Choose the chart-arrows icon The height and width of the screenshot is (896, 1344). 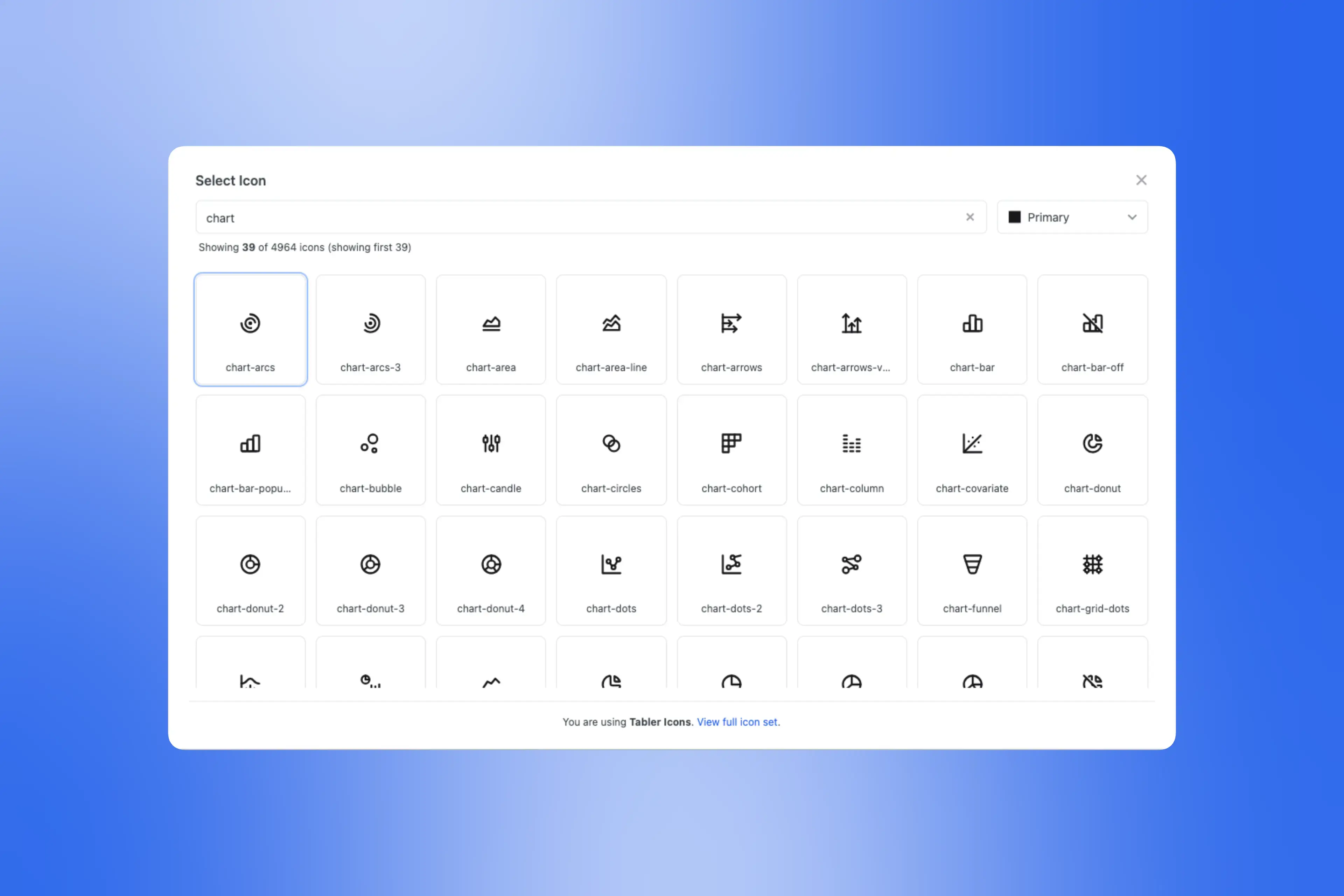[731, 330]
